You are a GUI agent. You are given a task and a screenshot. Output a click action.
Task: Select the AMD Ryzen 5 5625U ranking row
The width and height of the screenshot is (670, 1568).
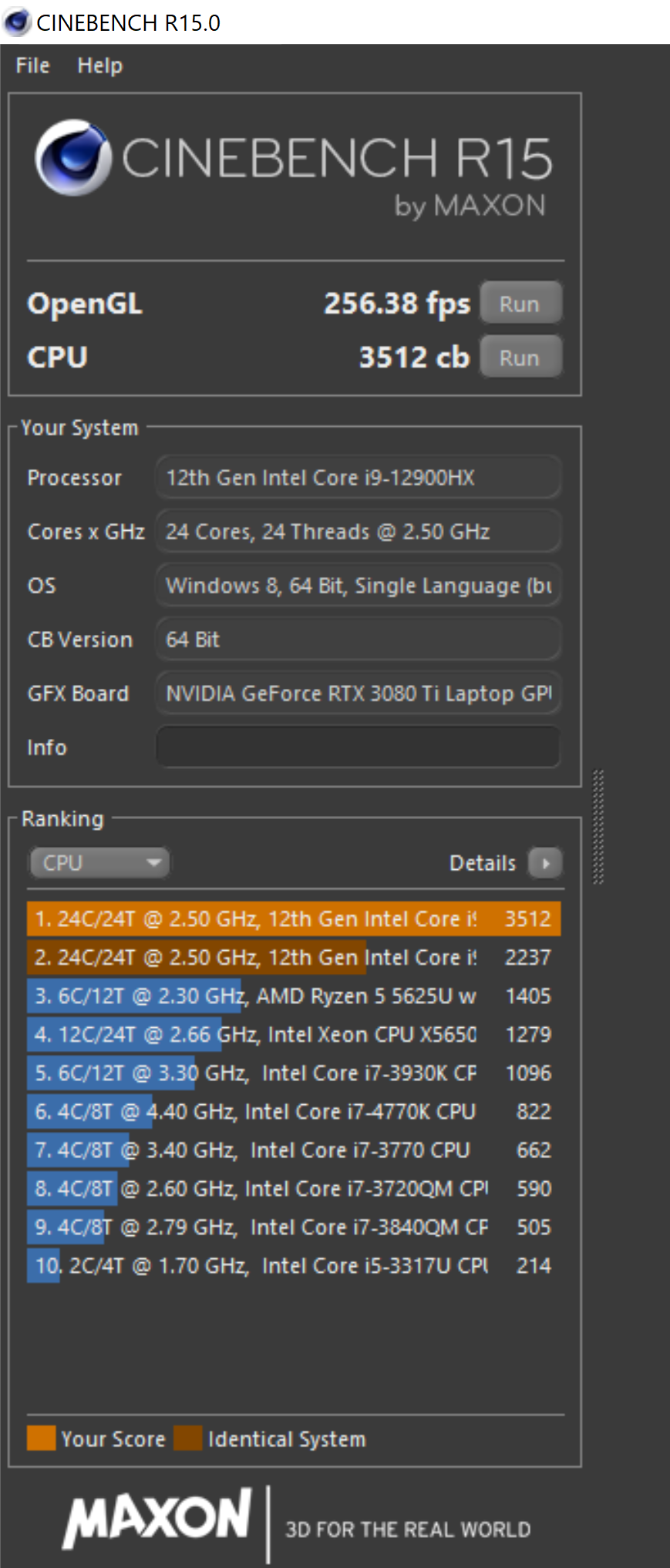(294, 996)
